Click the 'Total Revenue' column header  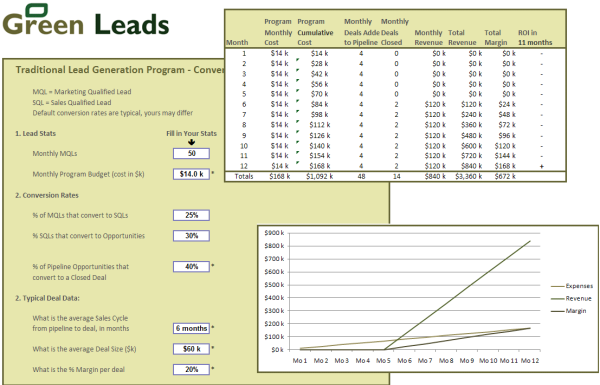[x=462, y=38]
